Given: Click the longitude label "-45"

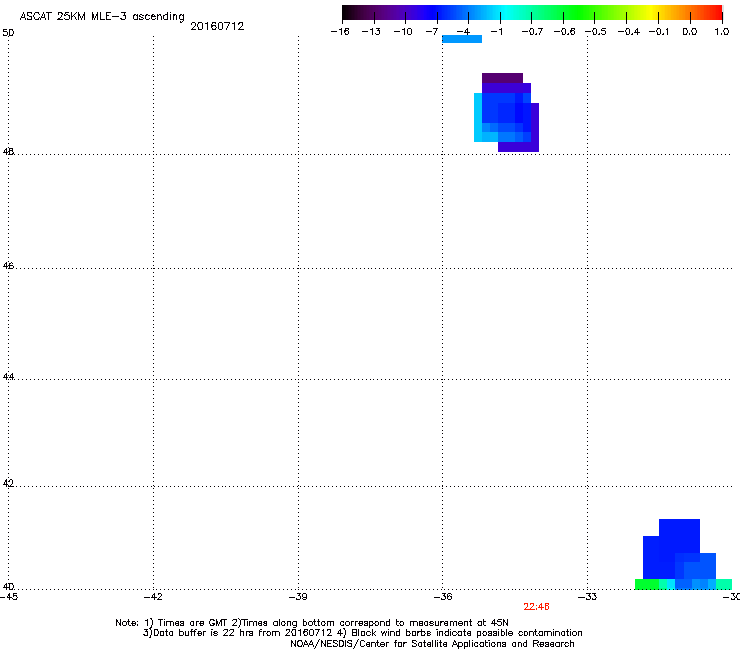Looking at the screenshot, I should point(9,597).
